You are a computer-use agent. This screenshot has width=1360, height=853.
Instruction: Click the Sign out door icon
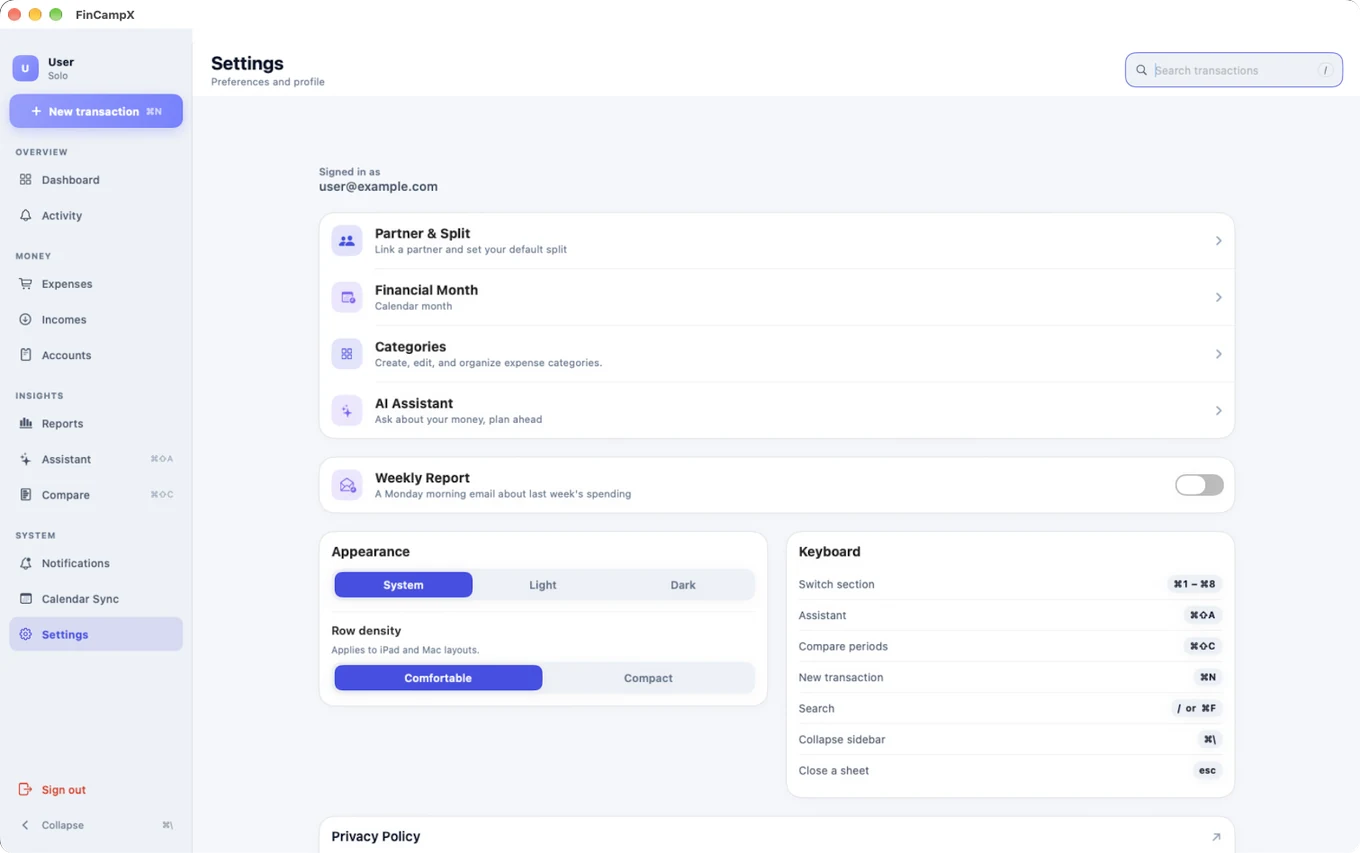pos(26,790)
